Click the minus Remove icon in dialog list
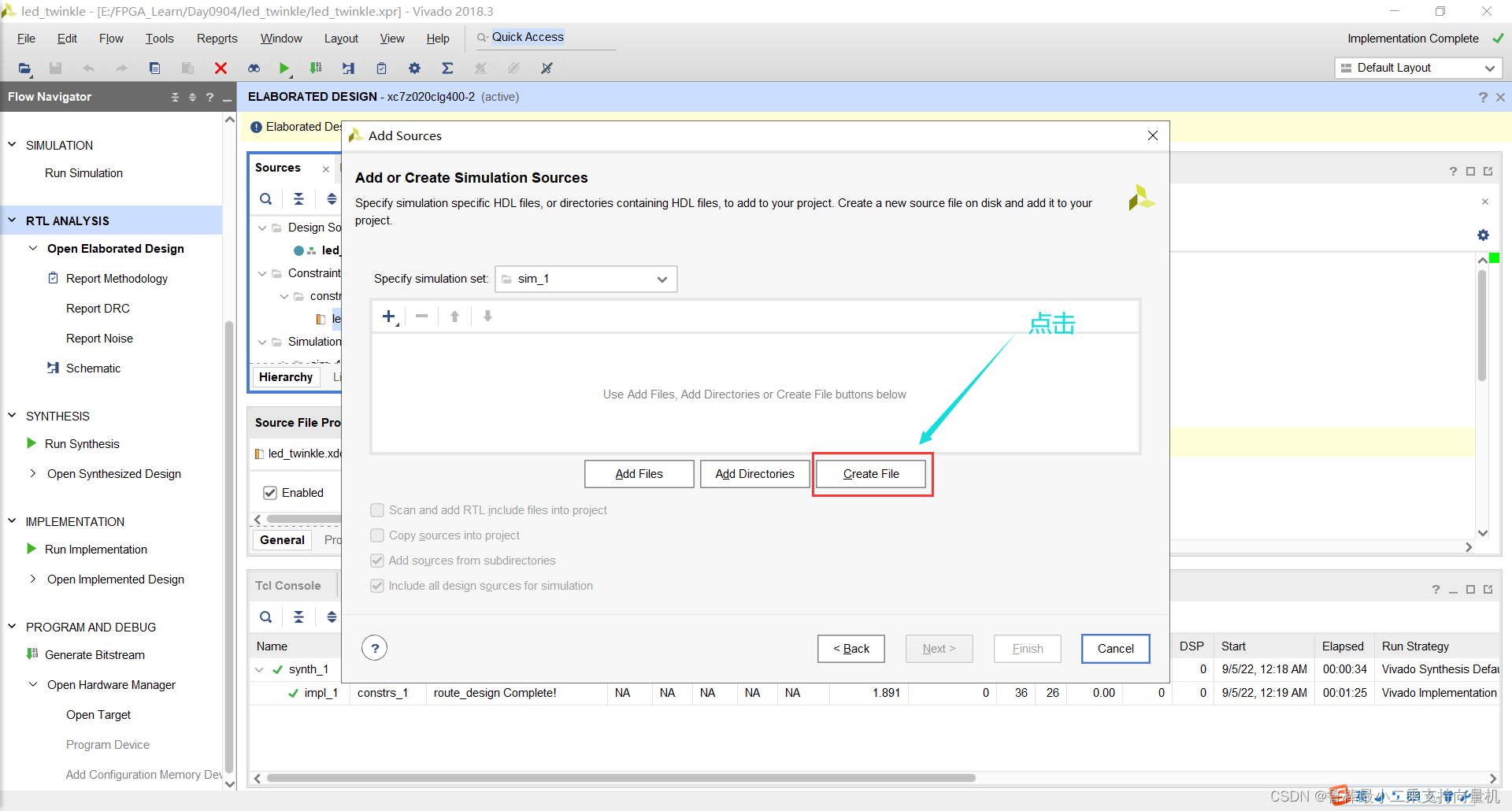The height and width of the screenshot is (811, 1512). pyautogui.click(x=422, y=317)
